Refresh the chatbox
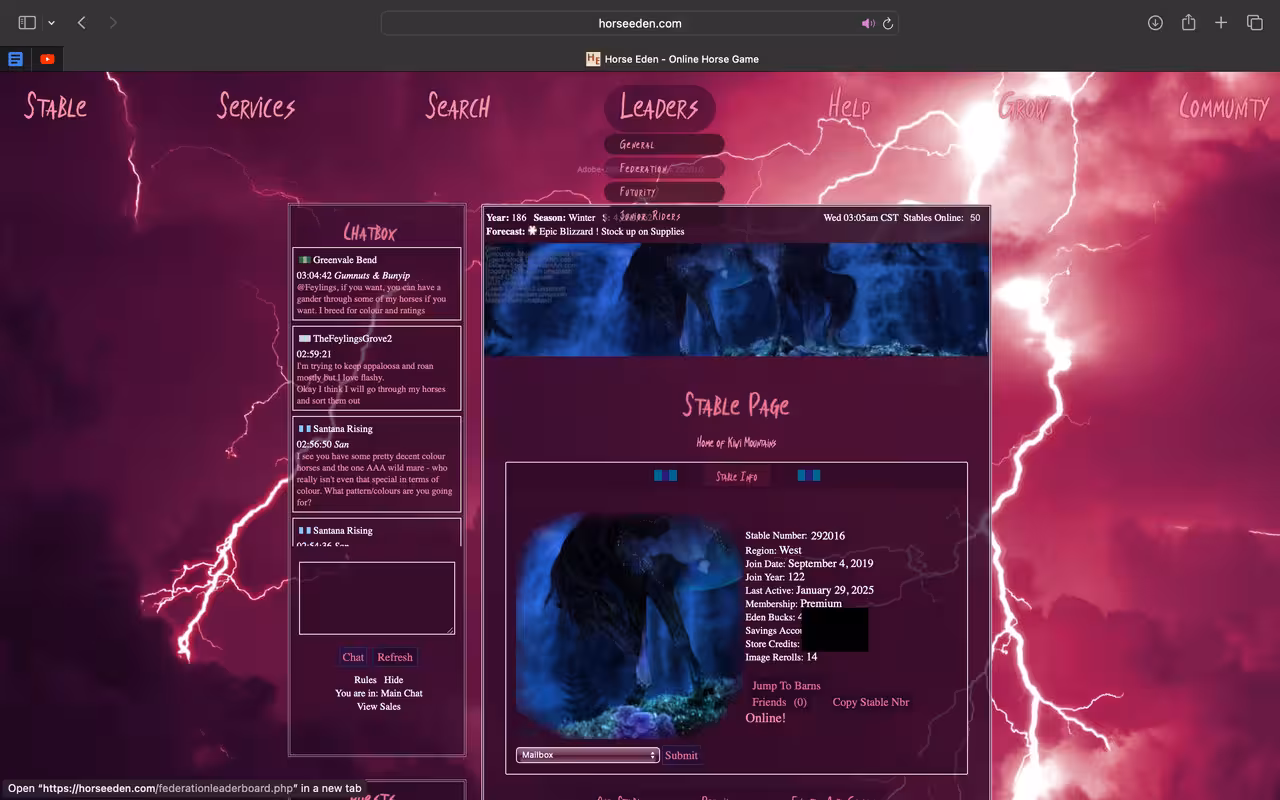1280x800 pixels. 395,657
